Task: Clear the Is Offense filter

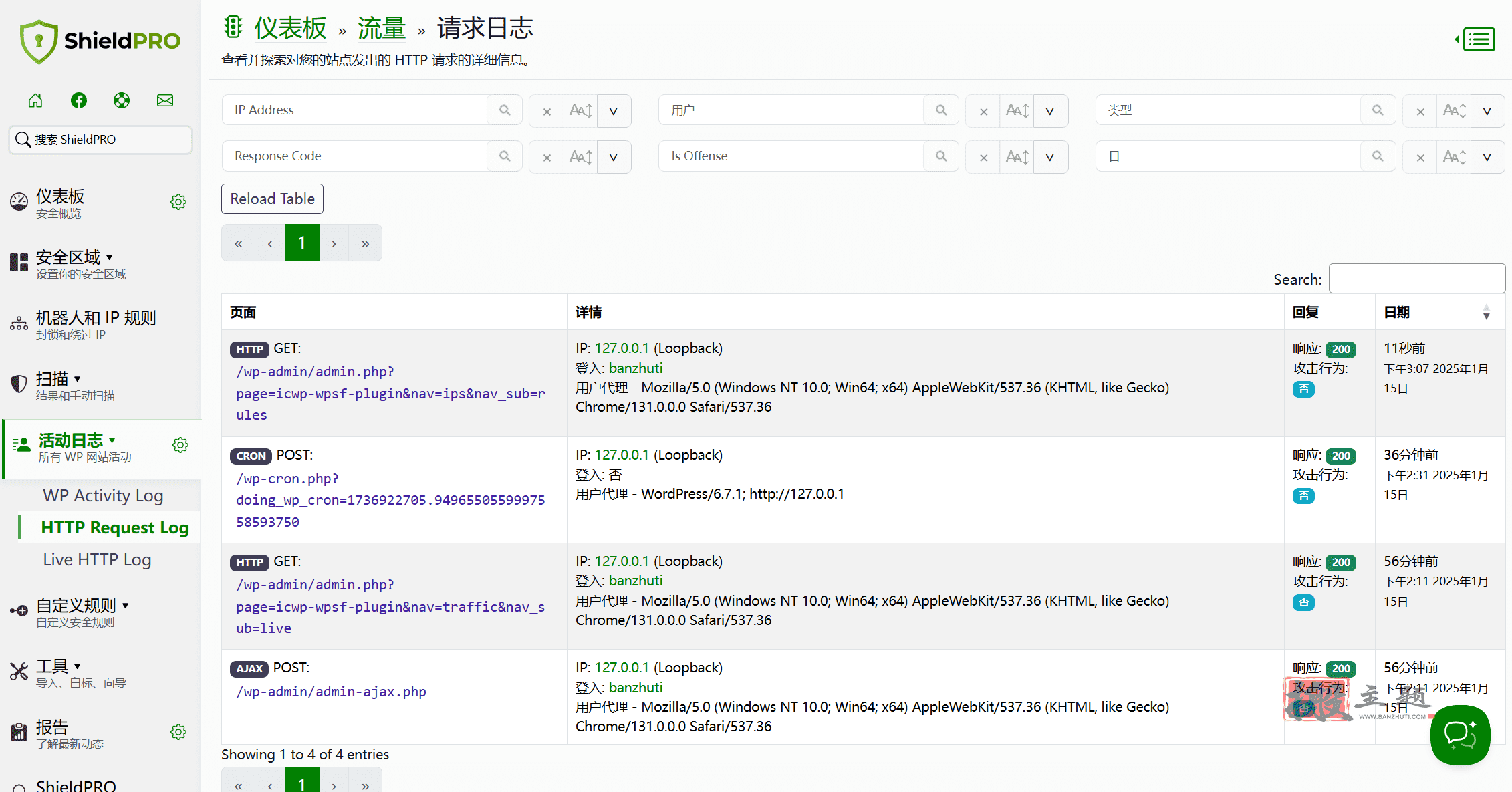Action: click(x=983, y=157)
